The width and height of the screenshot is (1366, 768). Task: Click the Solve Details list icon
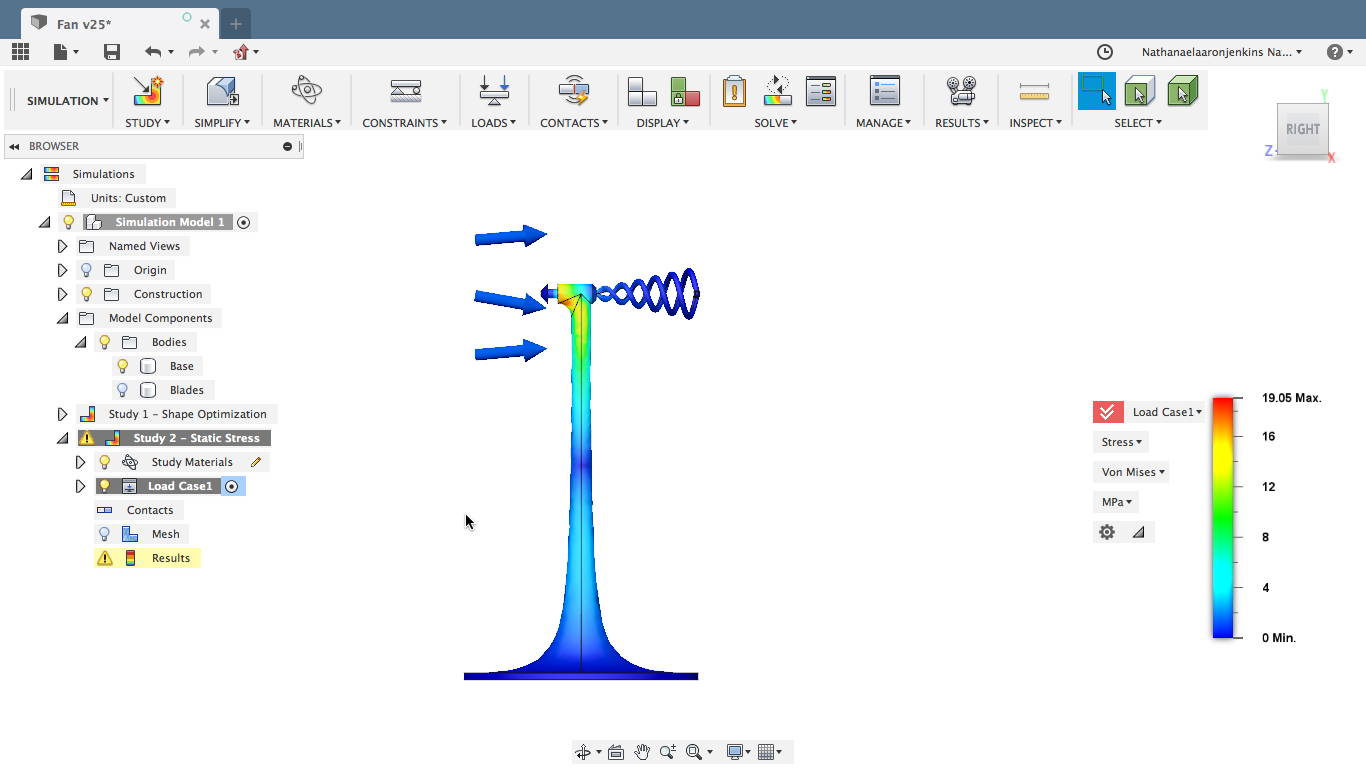(x=821, y=91)
